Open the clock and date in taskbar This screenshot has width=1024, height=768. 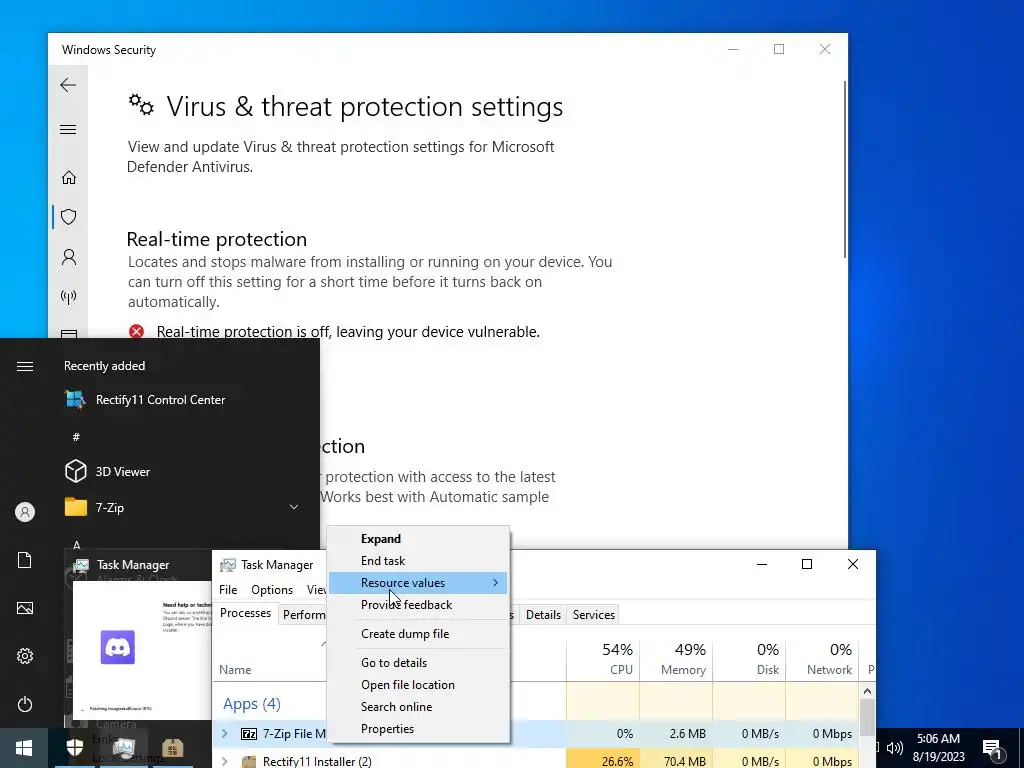click(x=938, y=748)
